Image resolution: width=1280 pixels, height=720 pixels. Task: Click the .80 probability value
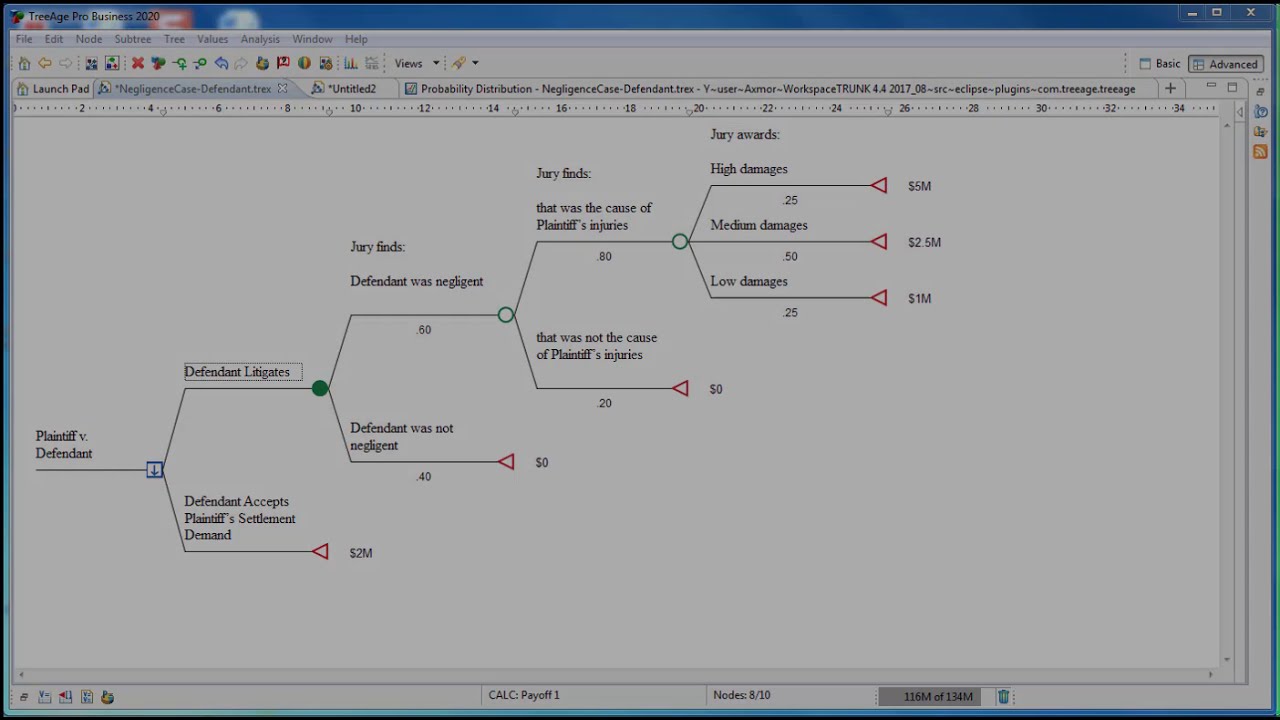click(604, 257)
